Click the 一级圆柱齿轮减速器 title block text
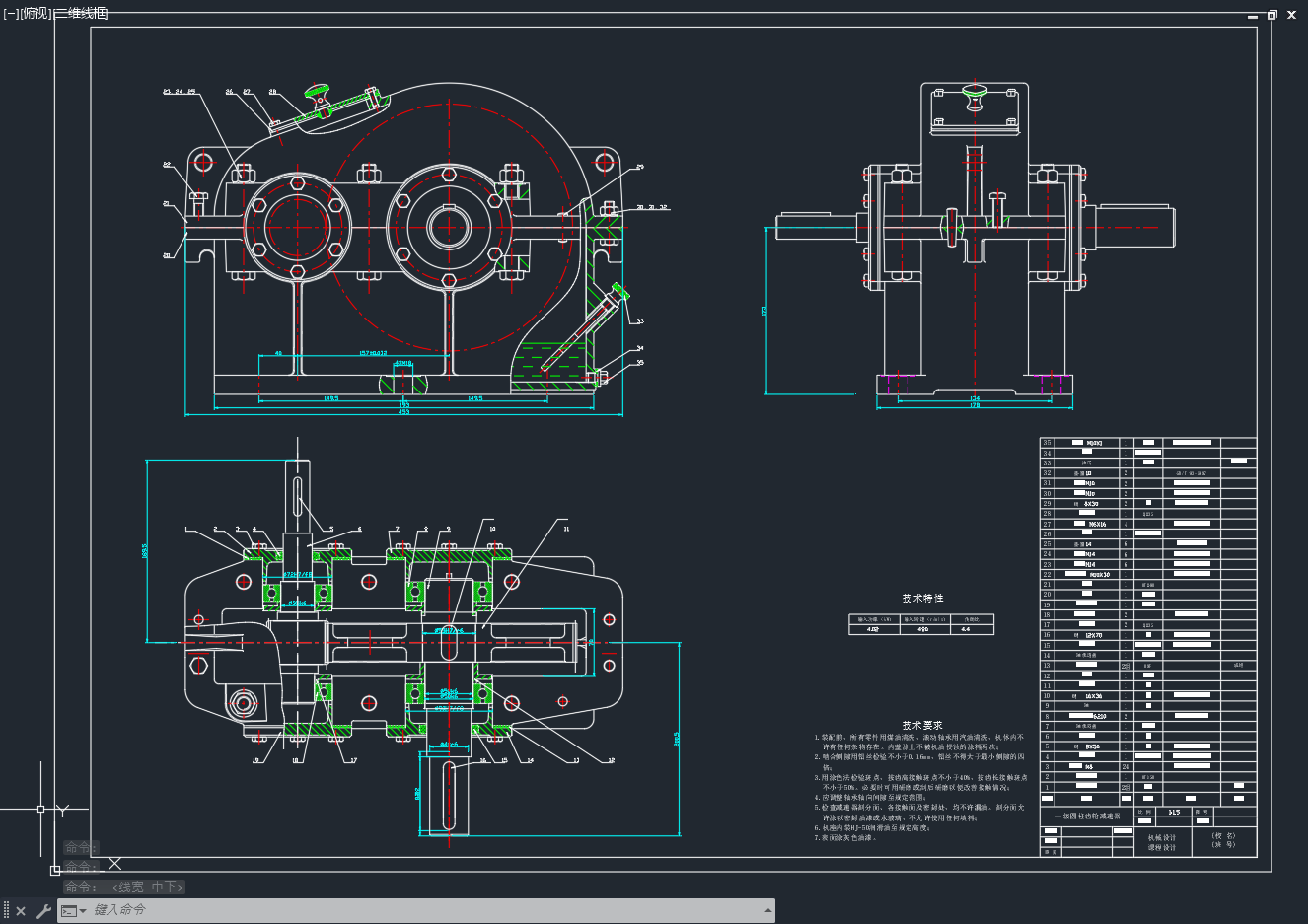 coord(1088,817)
